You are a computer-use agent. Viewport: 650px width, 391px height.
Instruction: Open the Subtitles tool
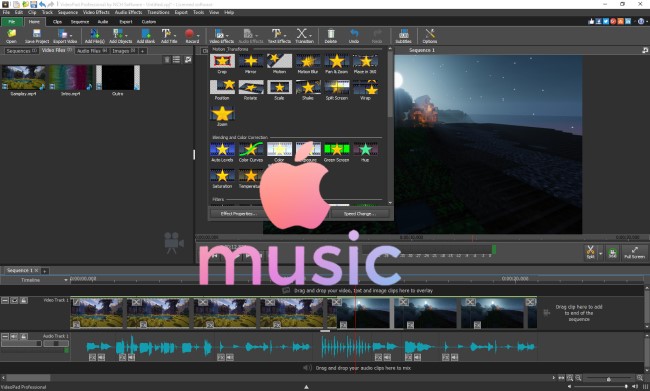(403, 35)
